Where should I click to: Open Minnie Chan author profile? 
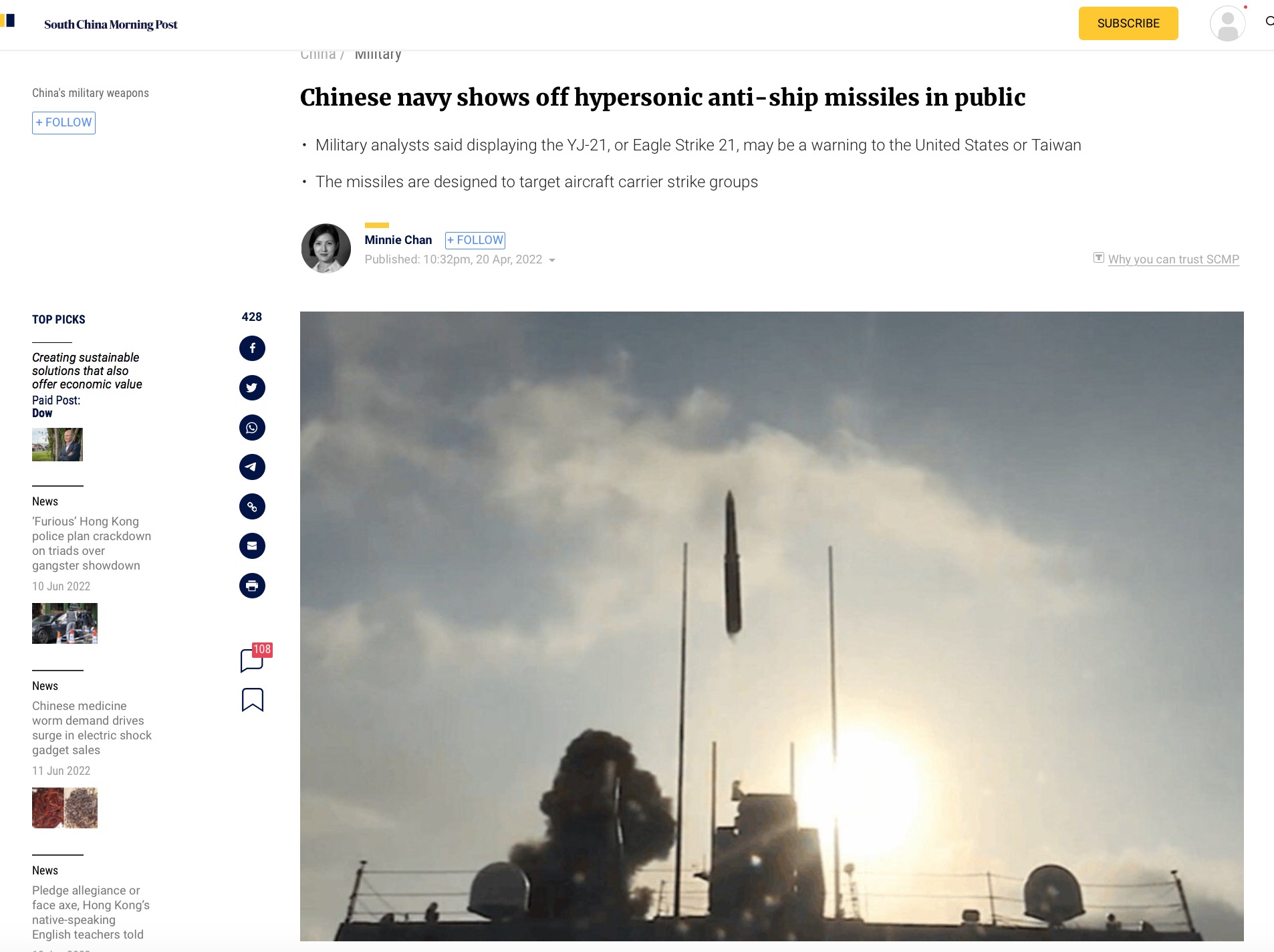pos(398,240)
